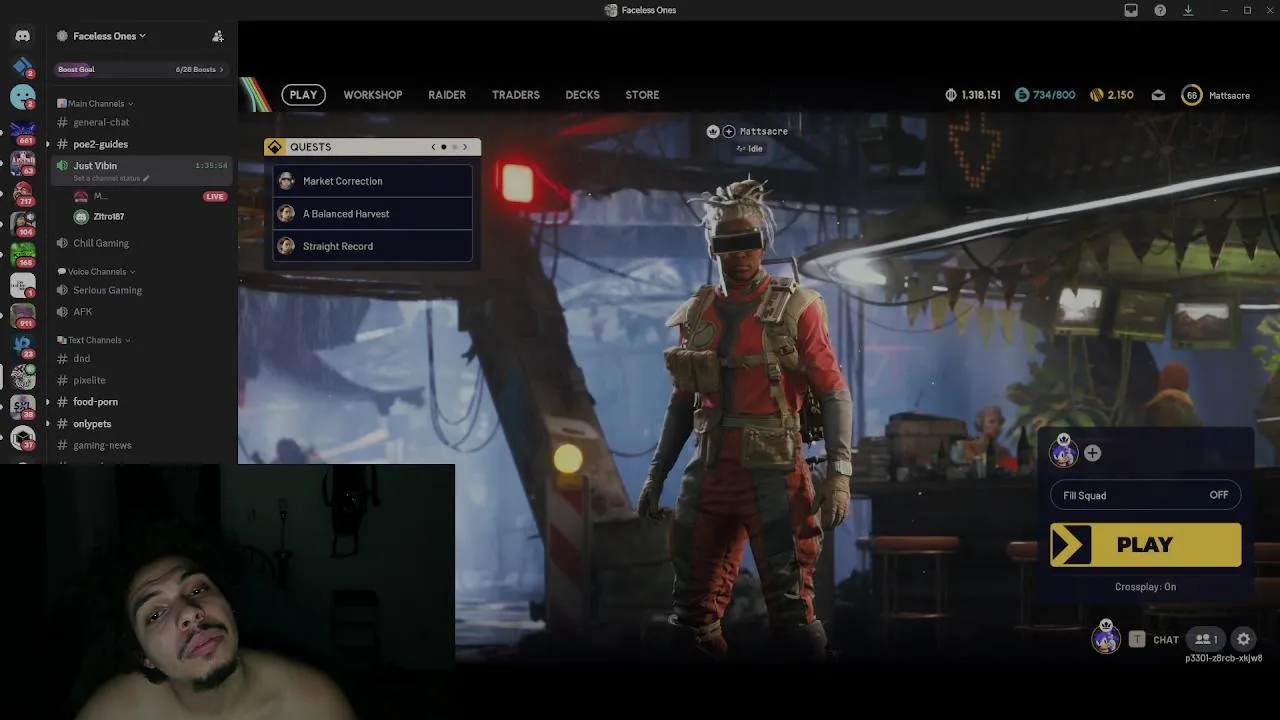Toggle Crossplay: On setting

[1145, 587]
